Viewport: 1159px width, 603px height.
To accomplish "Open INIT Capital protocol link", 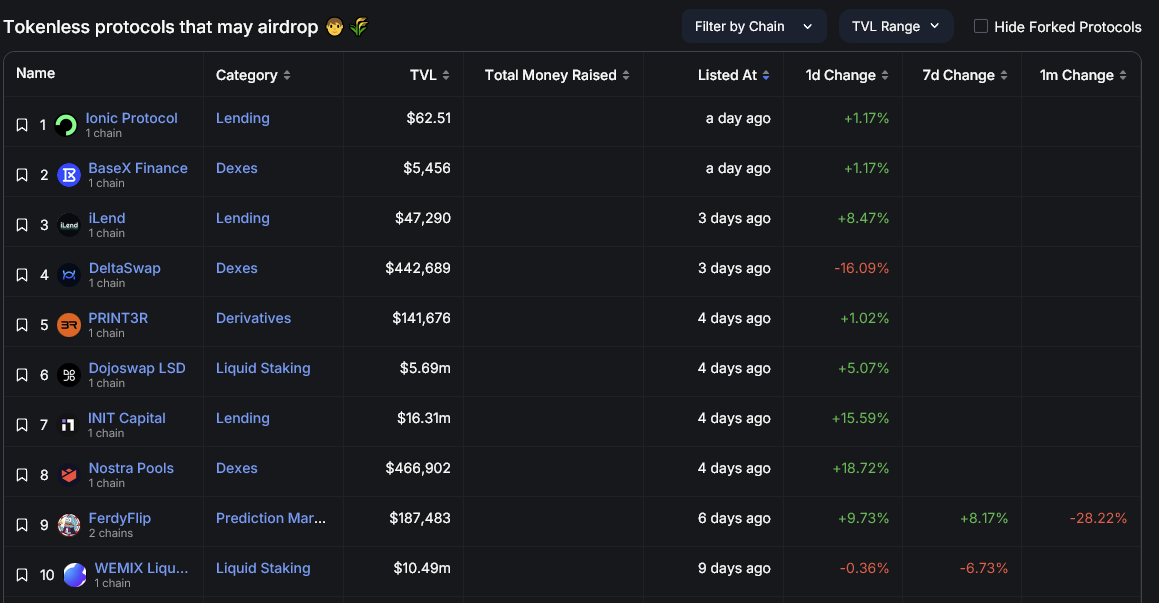I will pos(127,418).
